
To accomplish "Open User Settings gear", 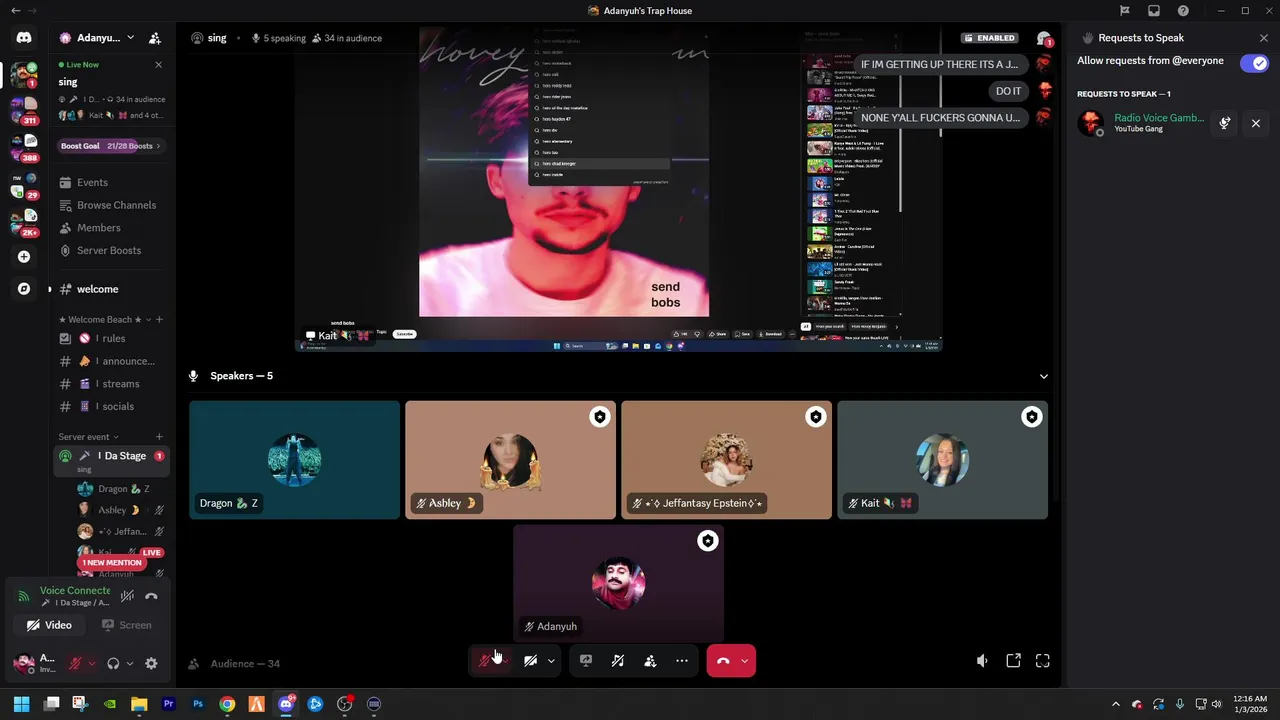I will (151, 663).
